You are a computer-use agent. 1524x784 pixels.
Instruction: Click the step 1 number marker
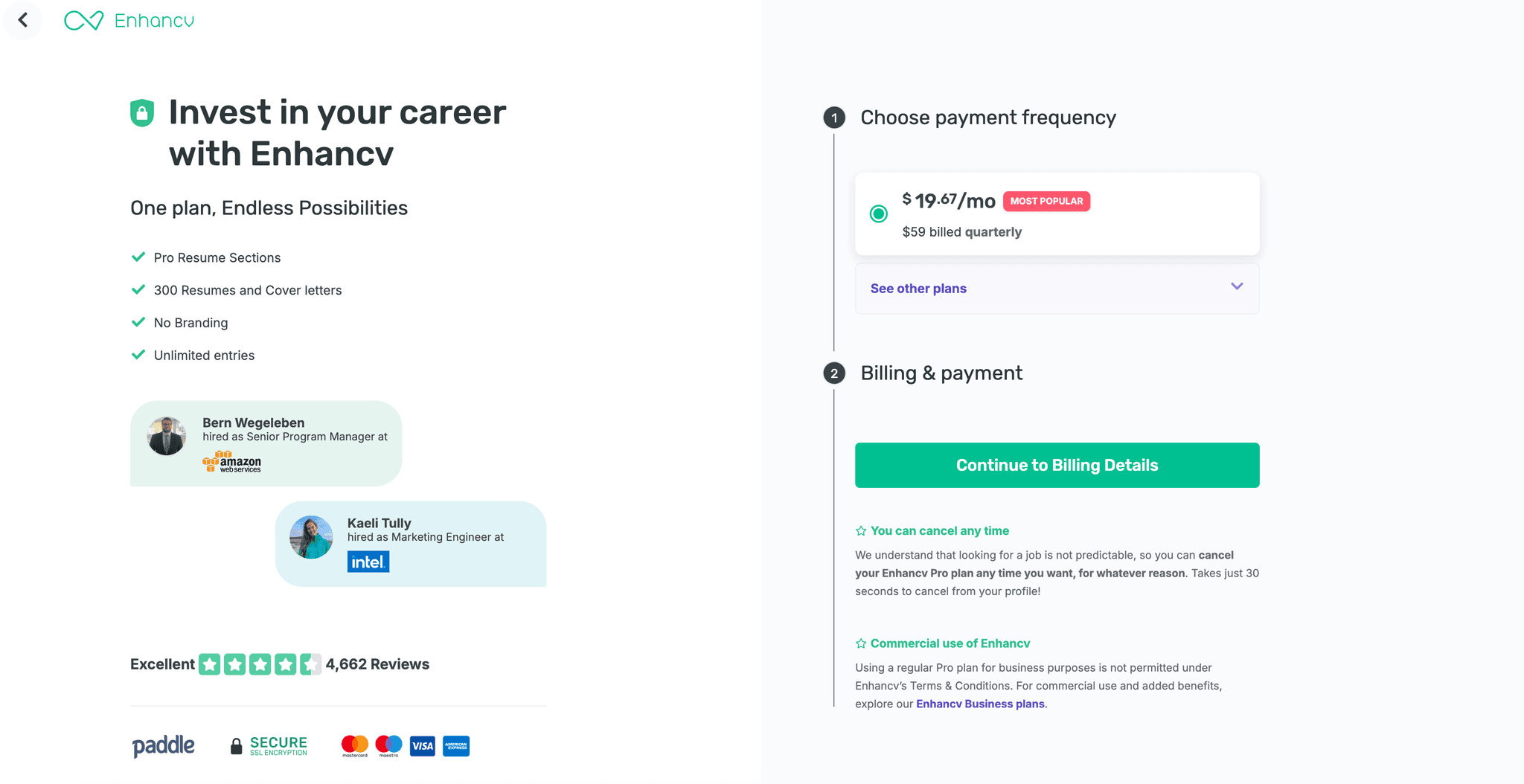[x=834, y=118]
